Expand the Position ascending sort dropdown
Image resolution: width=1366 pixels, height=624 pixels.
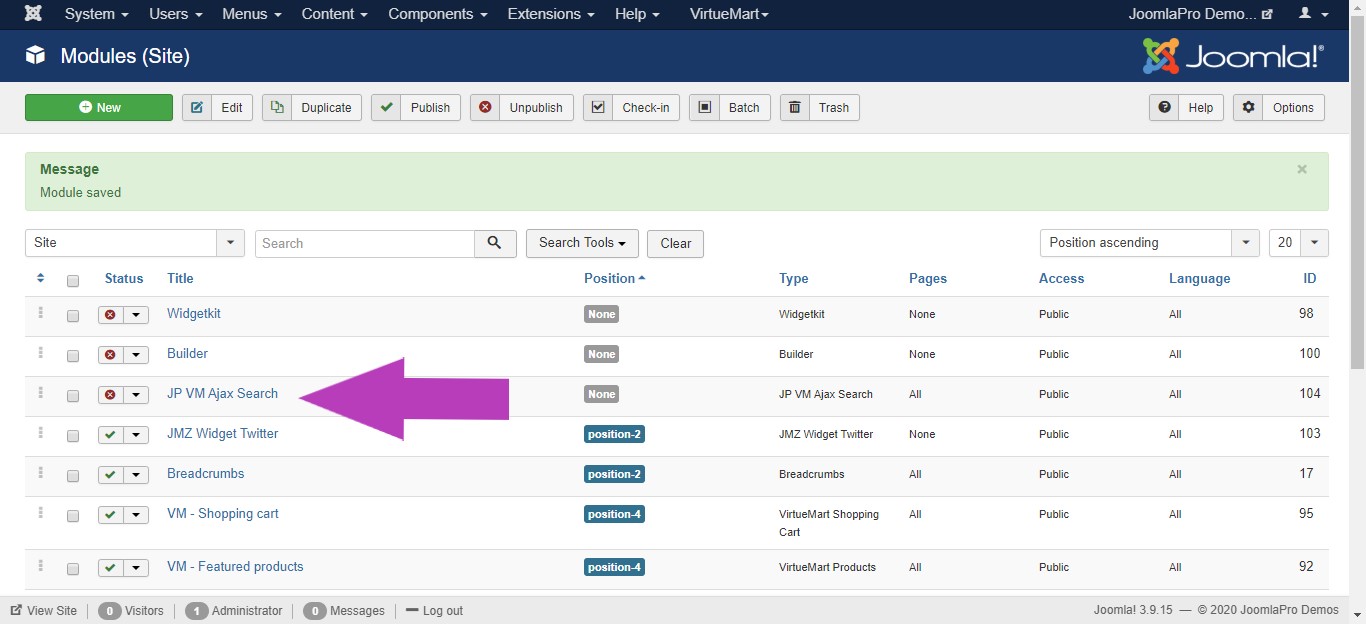[x=1245, y=243]
